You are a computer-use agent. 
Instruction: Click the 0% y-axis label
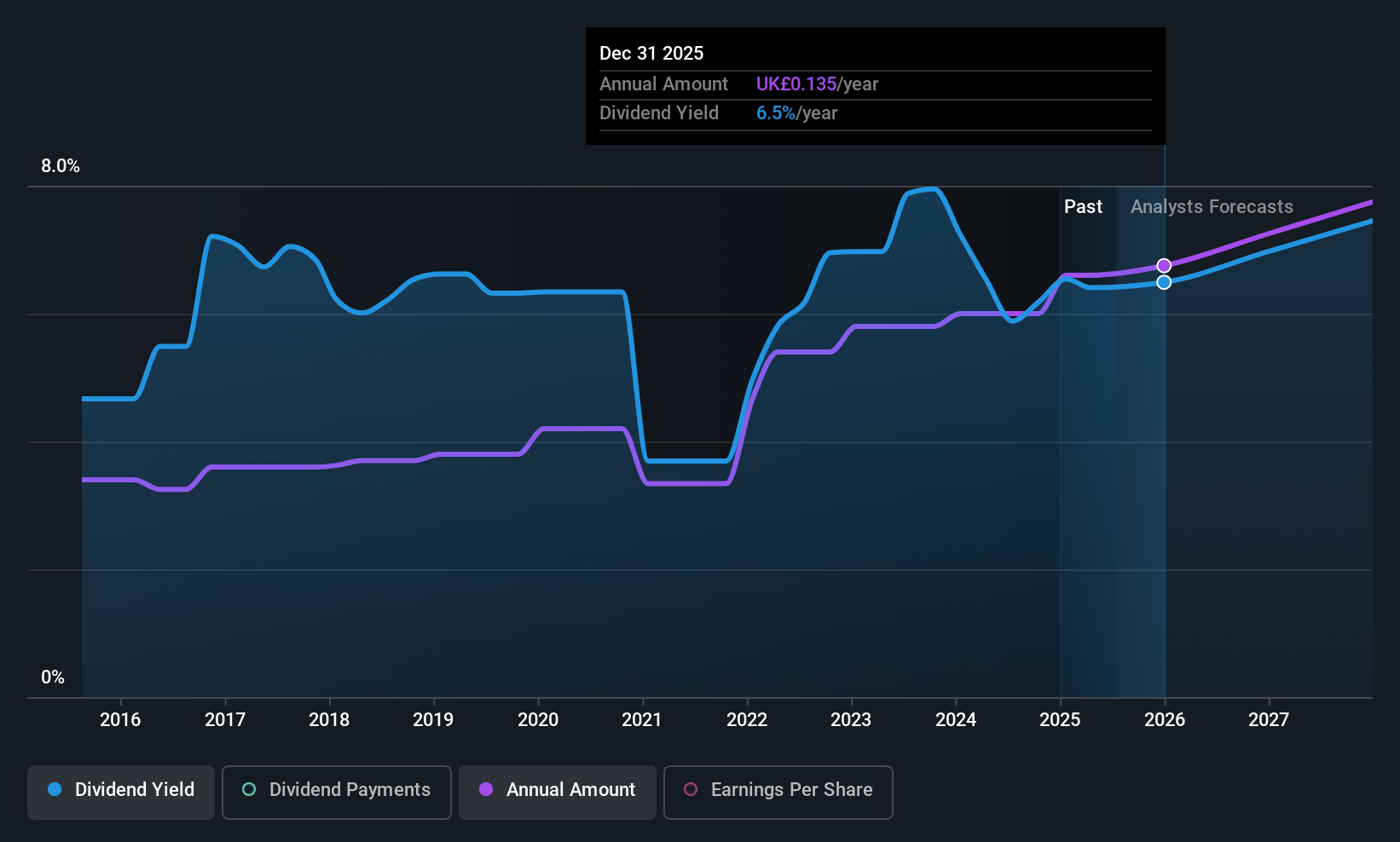click(x=53, y=677)
